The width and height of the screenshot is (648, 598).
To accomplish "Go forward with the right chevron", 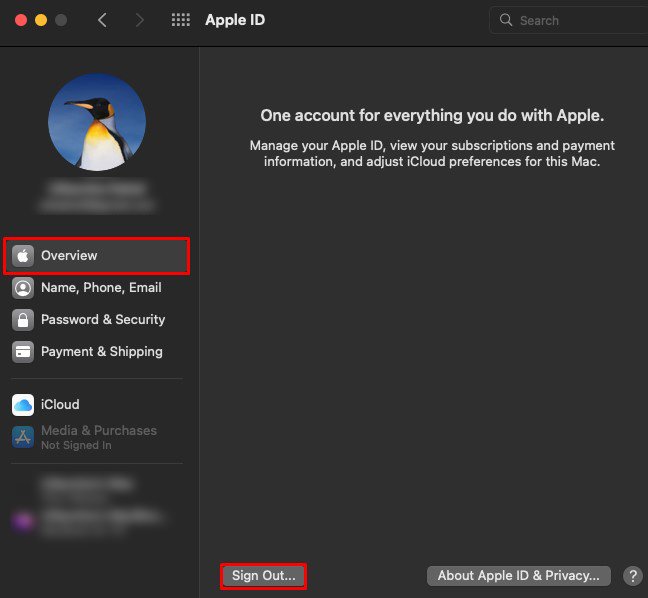I will coord(140,20).
